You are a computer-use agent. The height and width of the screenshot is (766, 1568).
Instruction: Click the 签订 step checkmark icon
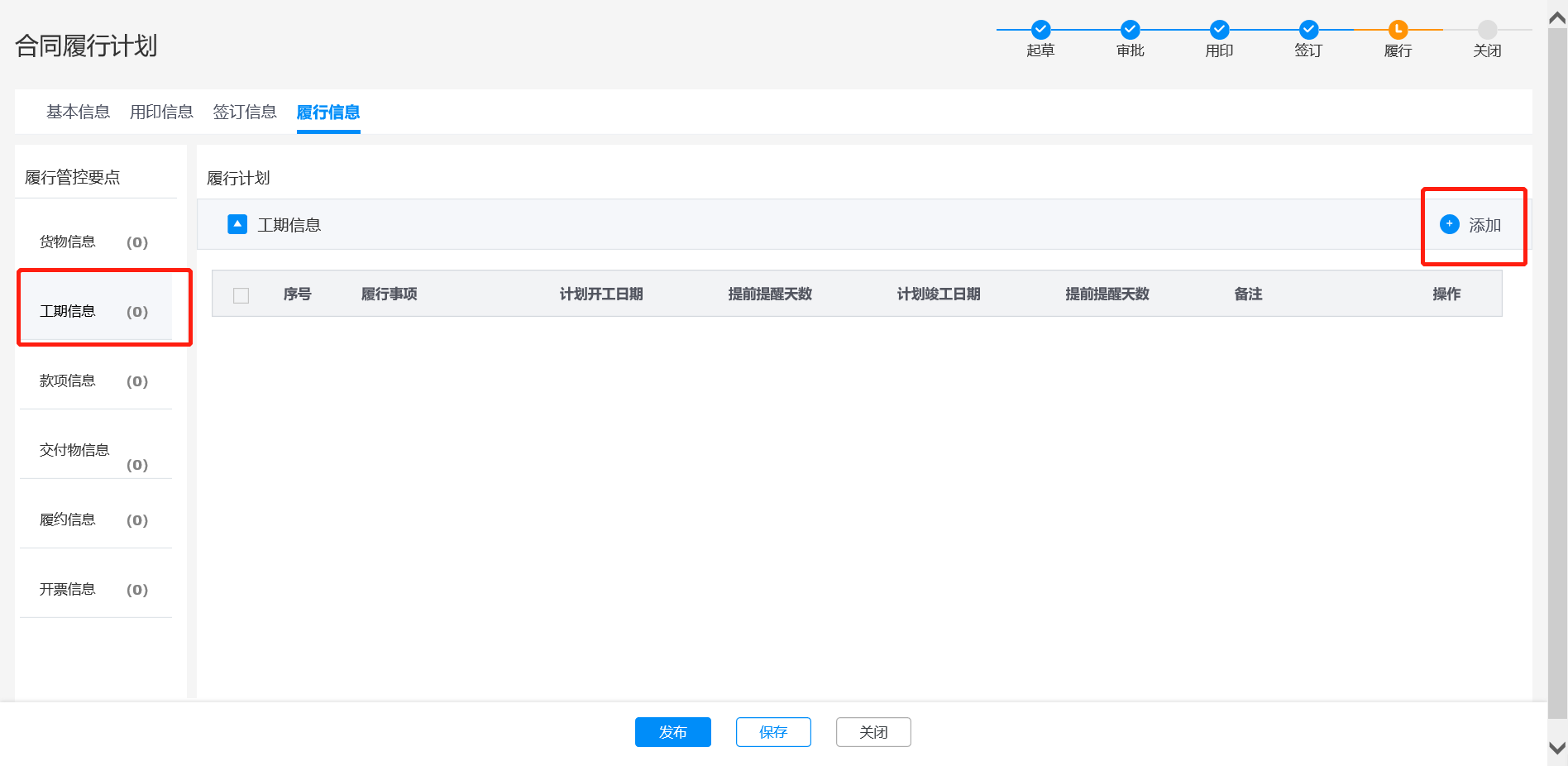1308,30
